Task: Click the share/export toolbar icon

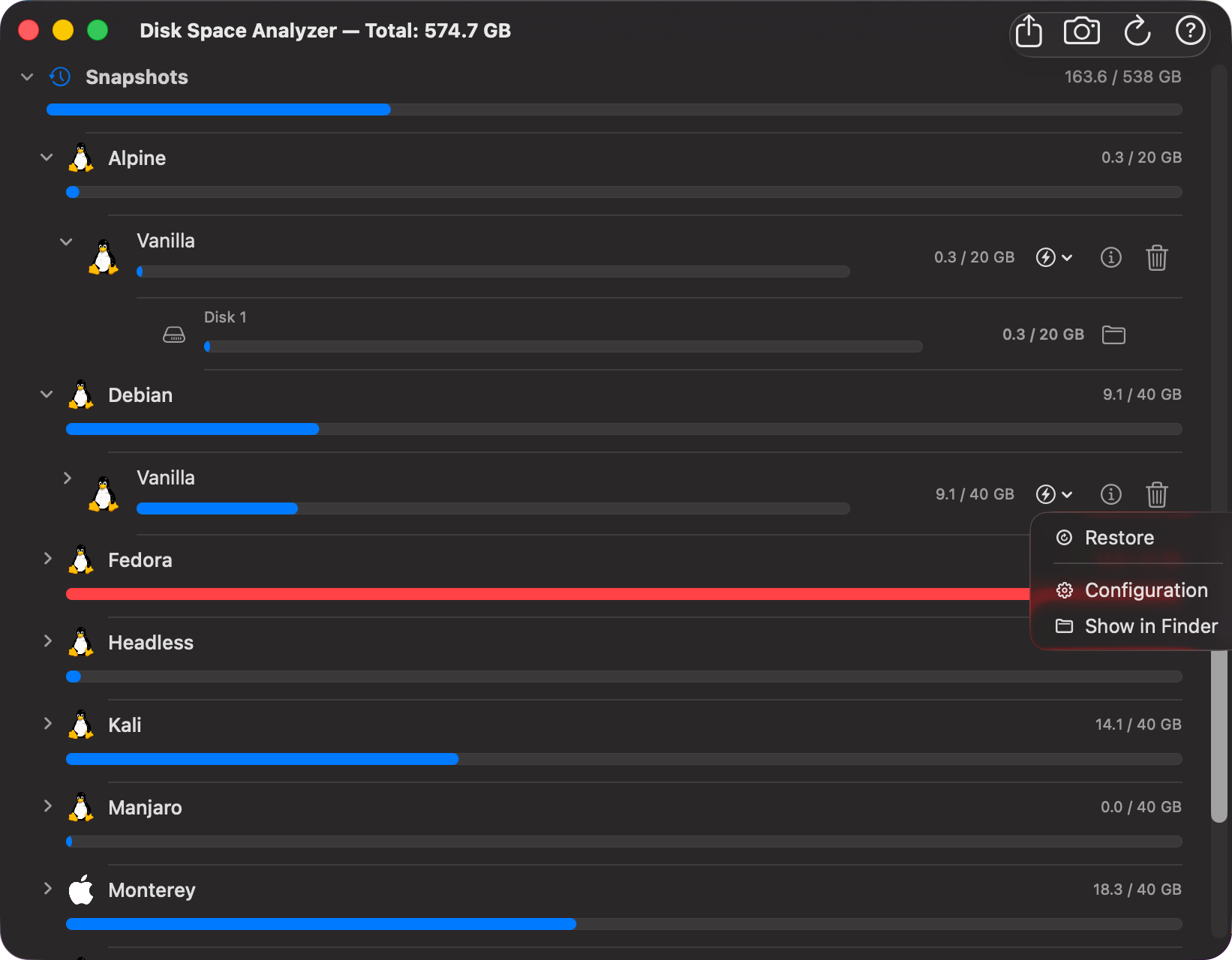Action: point(1029,31)
